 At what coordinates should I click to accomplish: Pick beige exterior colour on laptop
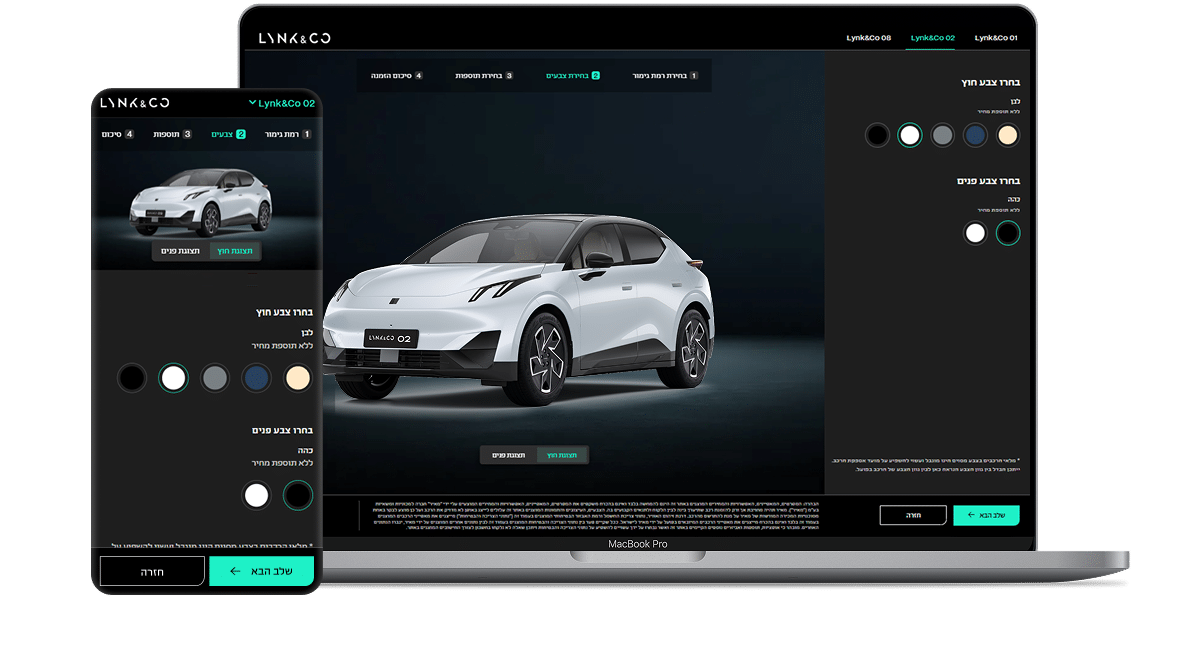pyautogui.click(x=1008, y=136)
